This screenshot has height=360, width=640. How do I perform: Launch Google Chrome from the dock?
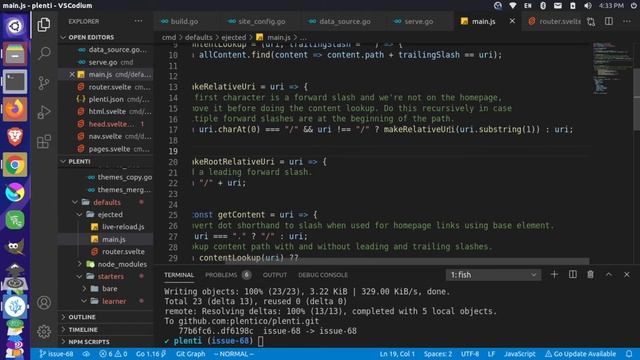coord(15,164)
